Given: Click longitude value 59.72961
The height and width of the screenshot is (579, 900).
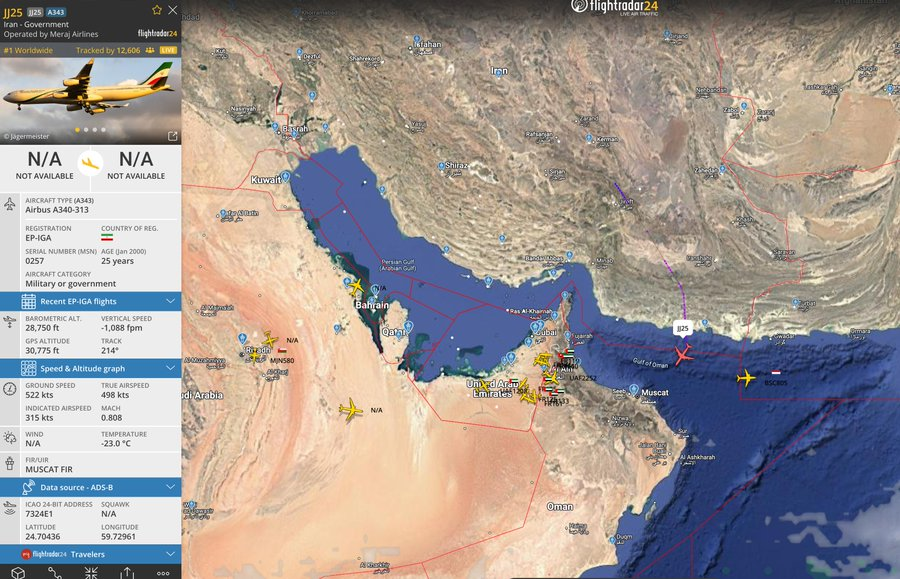Looking at the screenshot, I should (118, 537).
